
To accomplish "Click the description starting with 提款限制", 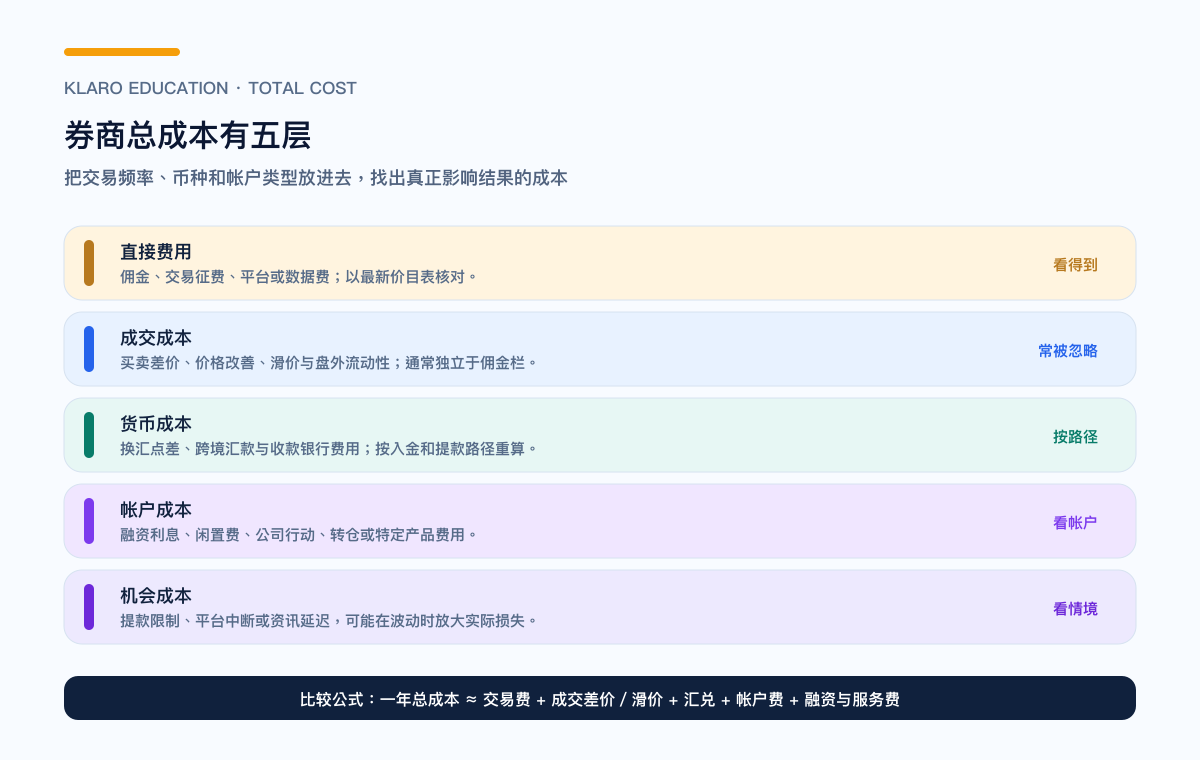I will 329,620.
